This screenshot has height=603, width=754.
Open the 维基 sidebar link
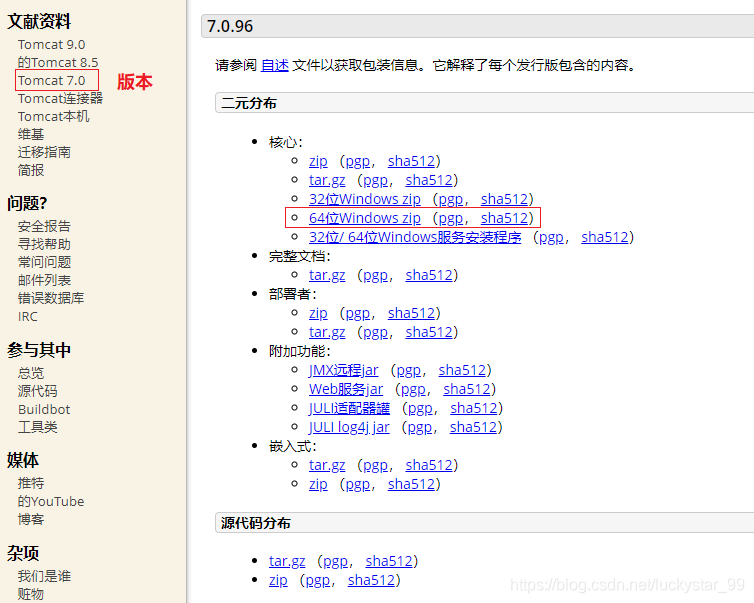31,134
